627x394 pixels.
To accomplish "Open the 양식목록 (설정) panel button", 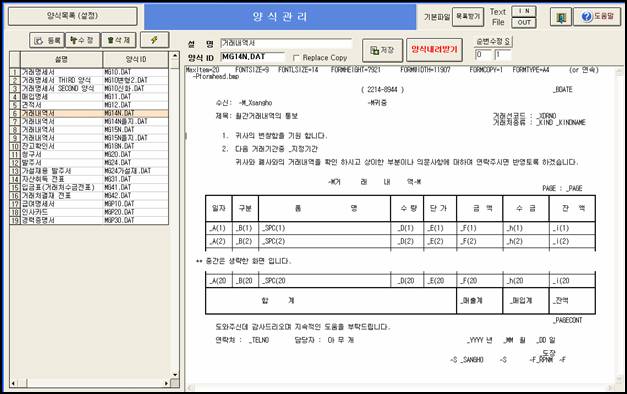I will (x=72, y=16).
